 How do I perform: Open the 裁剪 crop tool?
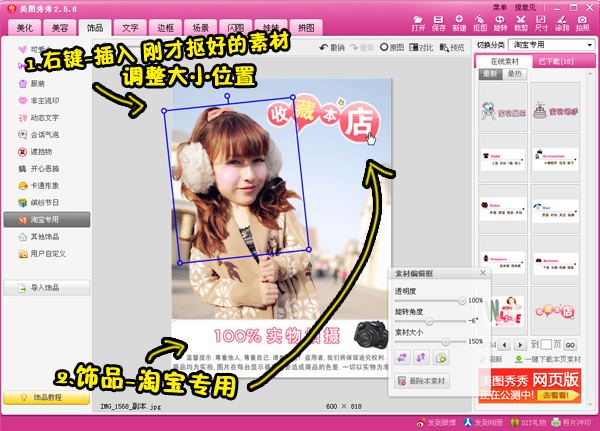(520, 23)
